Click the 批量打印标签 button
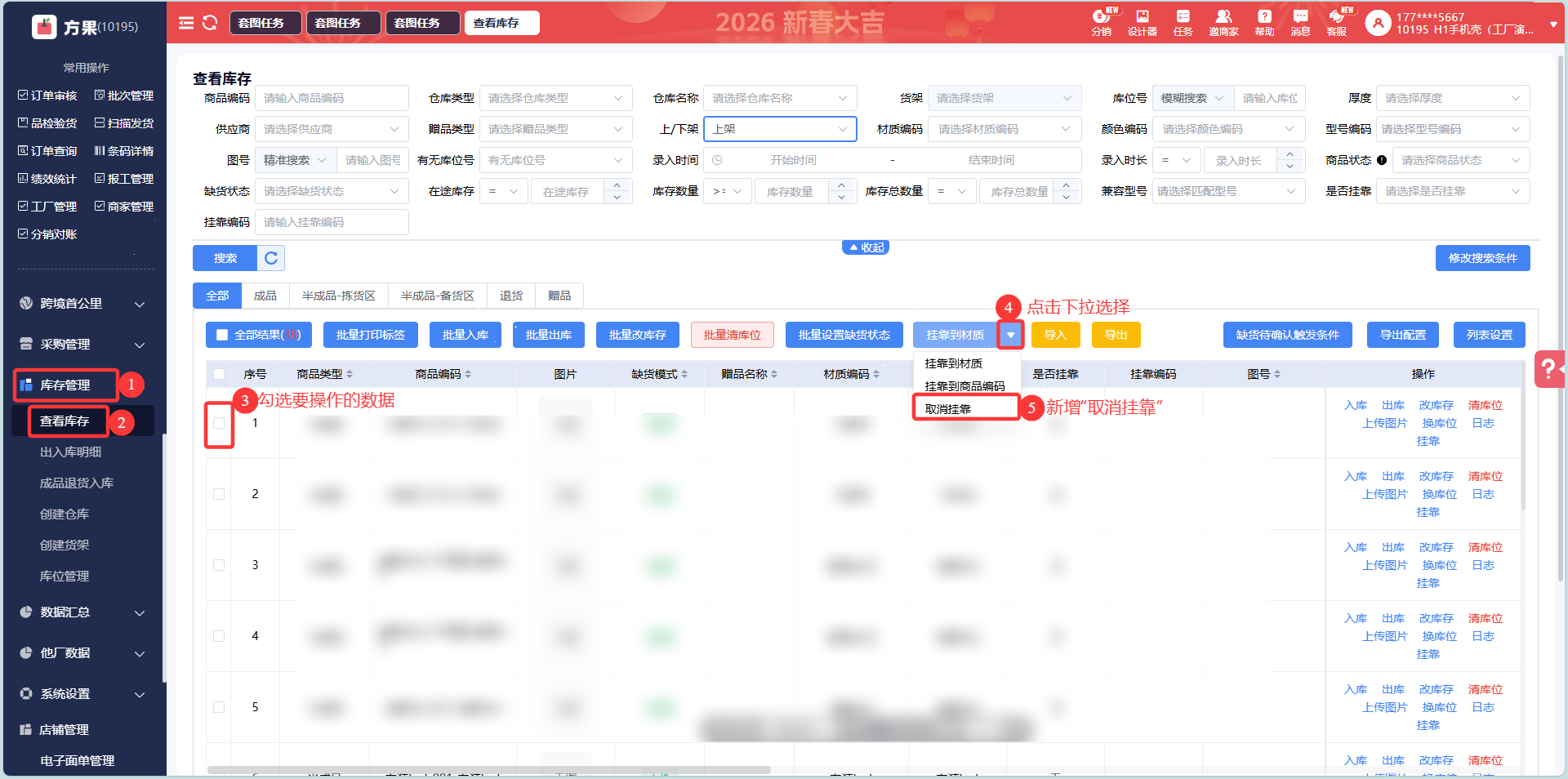 coord(370,335)
